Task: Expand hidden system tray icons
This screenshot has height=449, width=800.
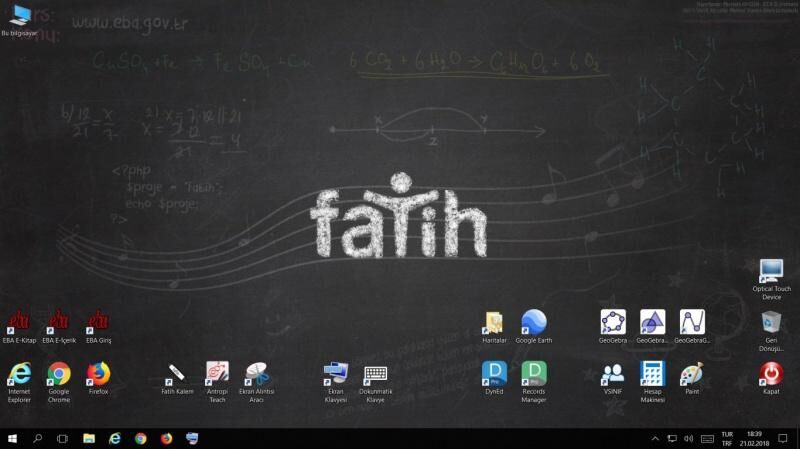Action: coord(655,438)
